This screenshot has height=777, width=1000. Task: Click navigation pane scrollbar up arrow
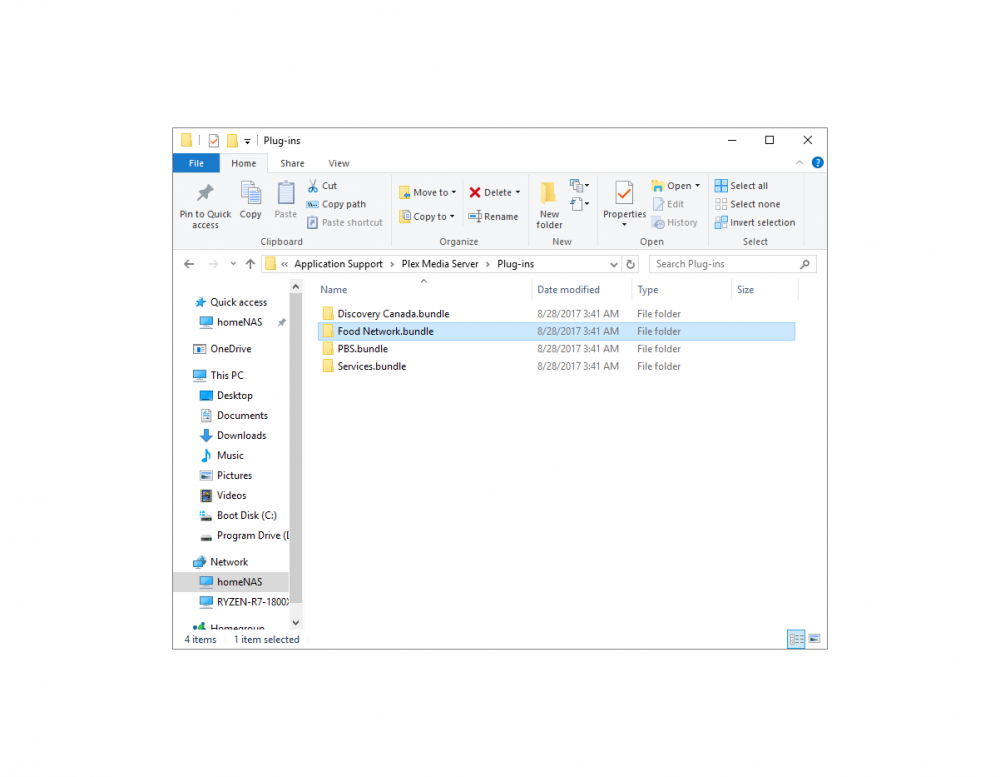point(295,287)
